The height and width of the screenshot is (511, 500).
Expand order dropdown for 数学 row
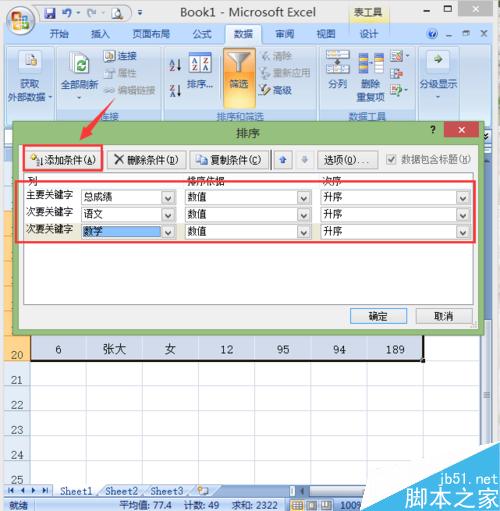(463, 232)
